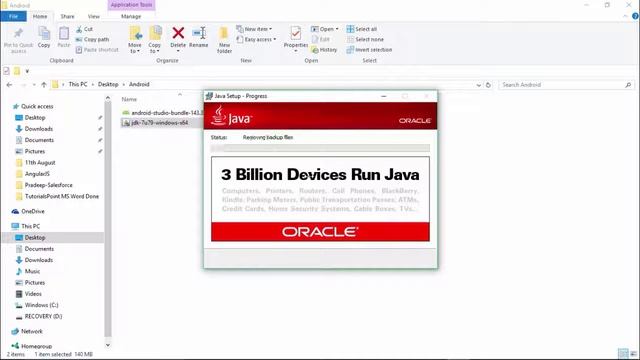Viewport: 640px width, 360px height.
Task: Click the Paste ribbon icon
Action: (x=64, y=33)
